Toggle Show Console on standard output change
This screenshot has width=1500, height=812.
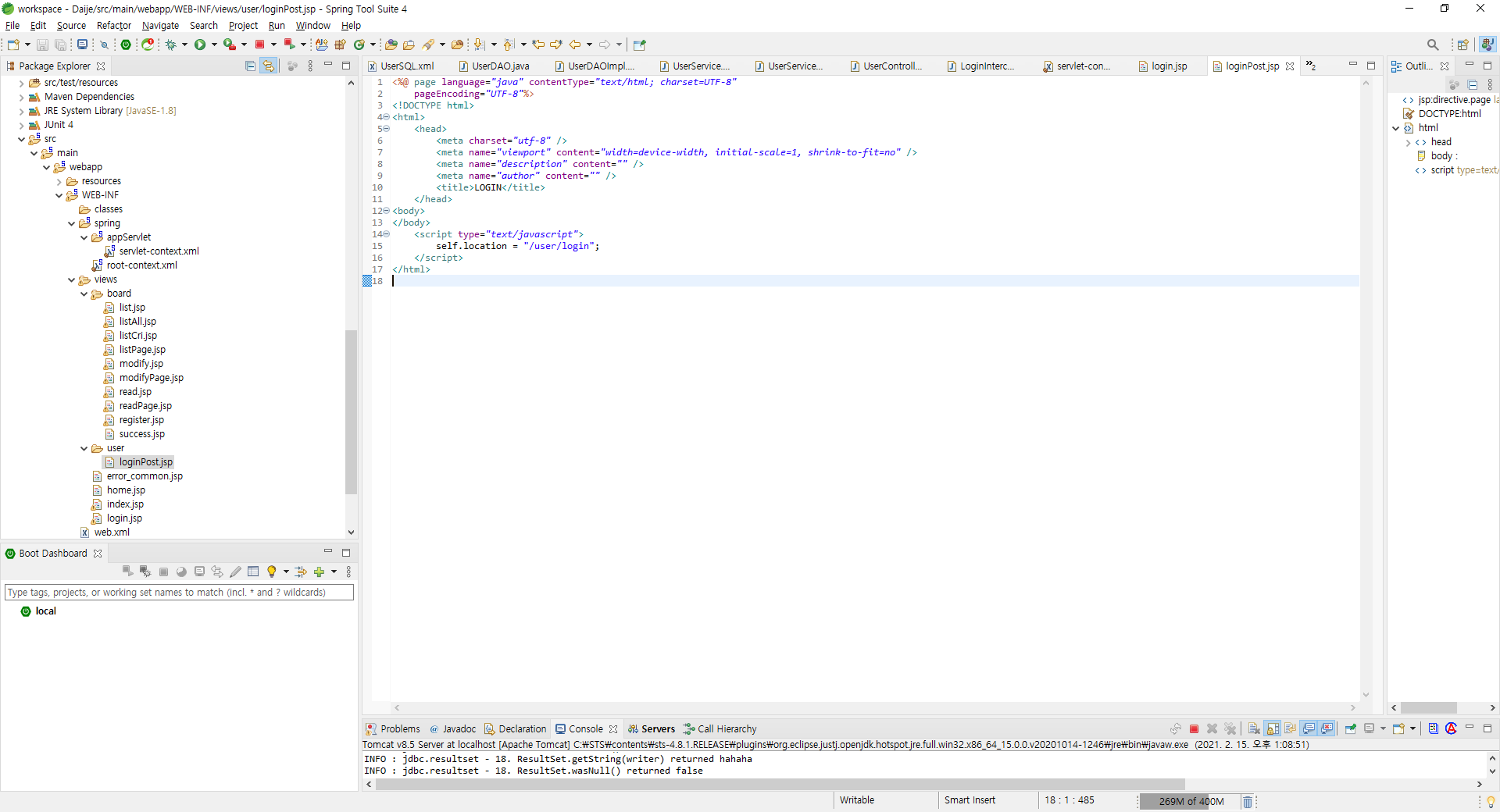(1309, 728)
